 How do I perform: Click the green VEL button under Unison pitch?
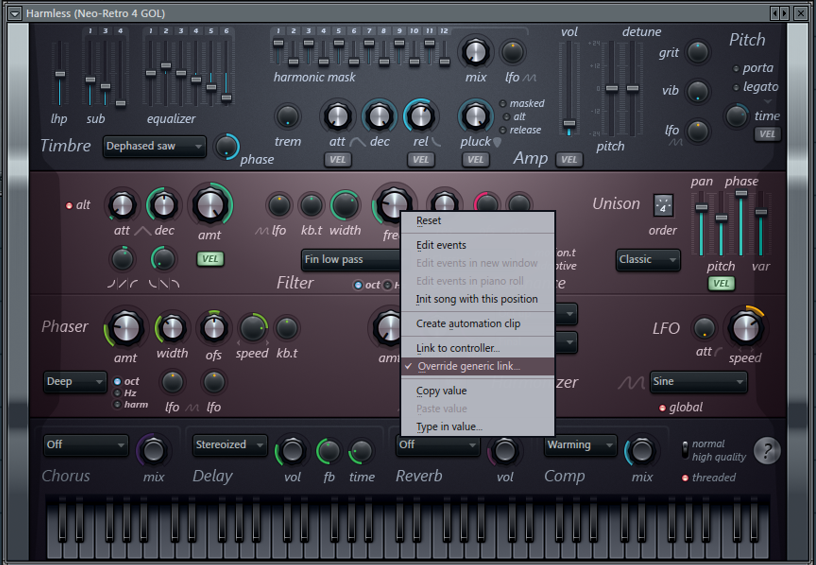721,284
